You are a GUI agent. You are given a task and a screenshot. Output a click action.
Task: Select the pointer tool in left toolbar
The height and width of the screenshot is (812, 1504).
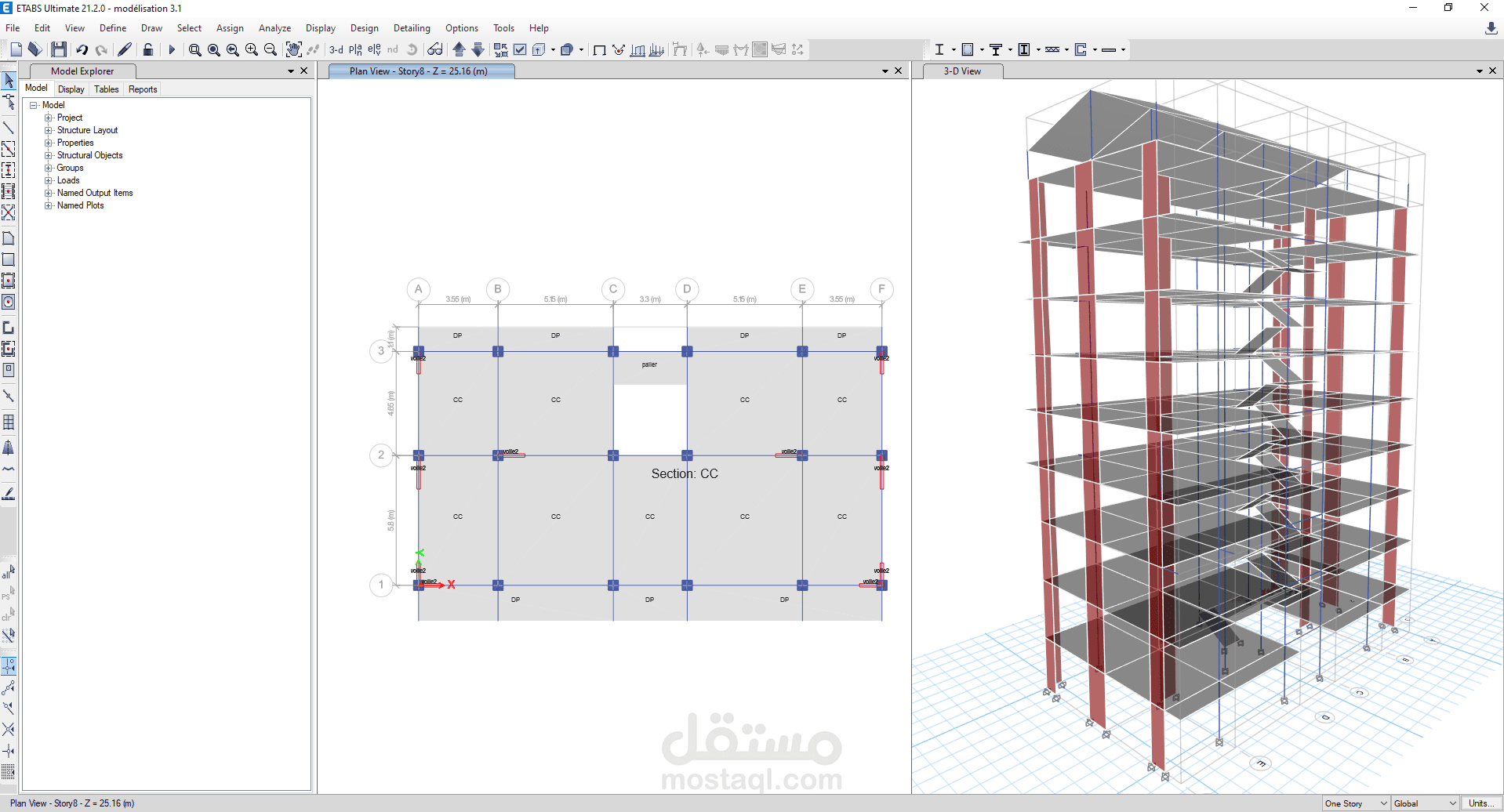click(9, 81)
